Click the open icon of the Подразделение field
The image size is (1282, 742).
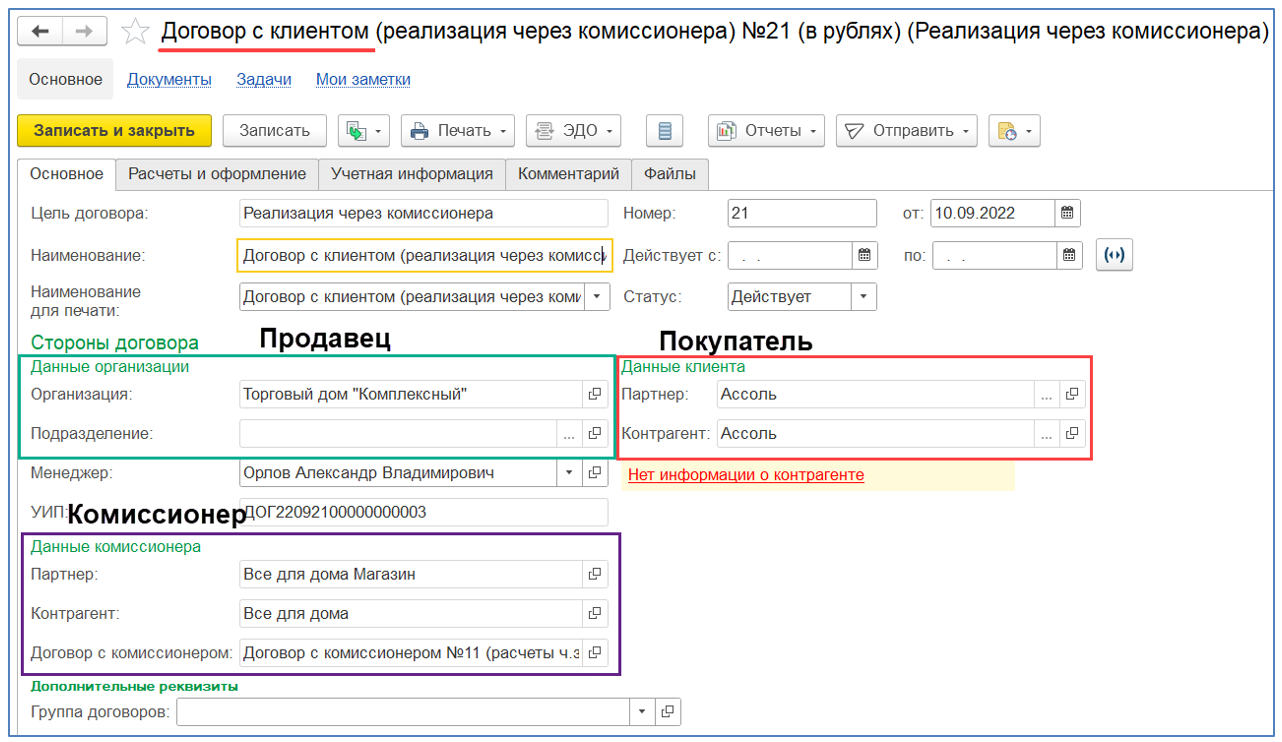[595, 434]
